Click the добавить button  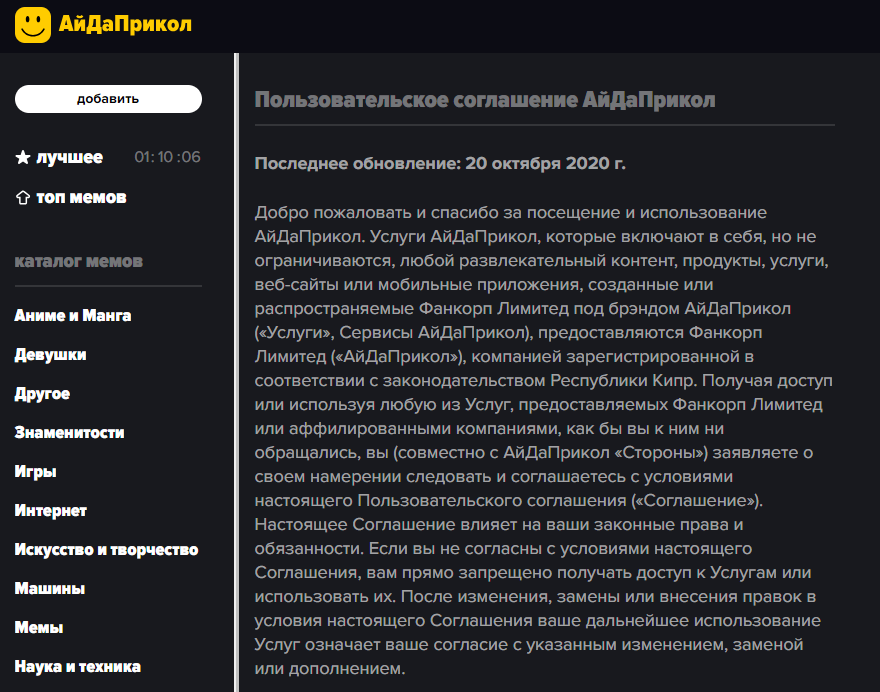(108, 99)
